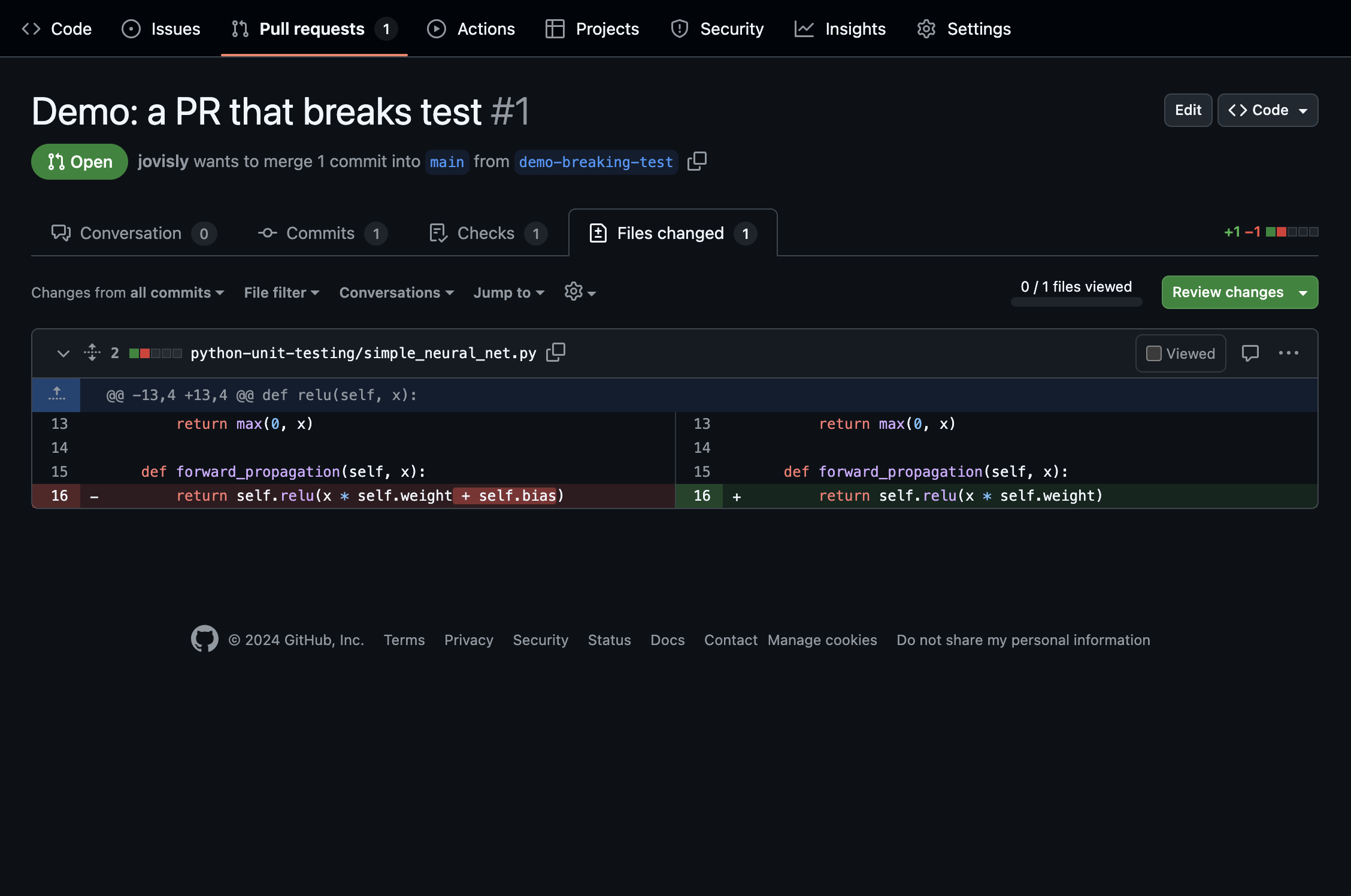Click Edit pull request title button
1351x896 pixels.
pos(1188,110)
